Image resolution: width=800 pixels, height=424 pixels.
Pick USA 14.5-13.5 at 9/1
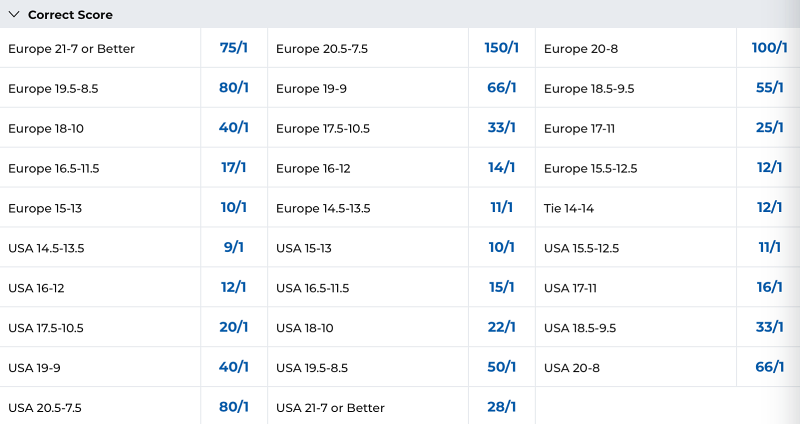click(x=234, y=247)
